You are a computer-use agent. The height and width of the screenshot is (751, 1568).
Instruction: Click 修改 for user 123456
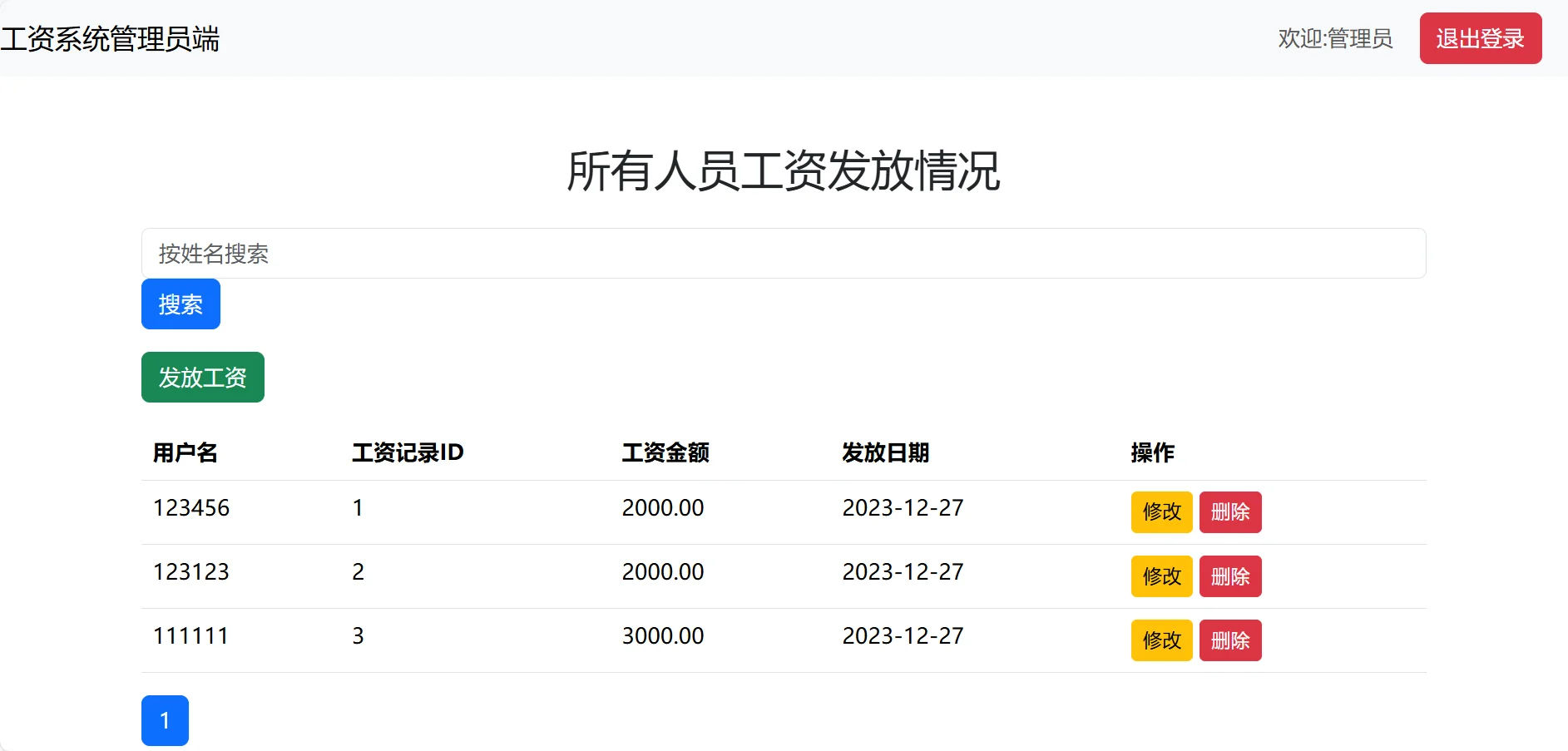pyautogui.click(x=1161, y=512)
